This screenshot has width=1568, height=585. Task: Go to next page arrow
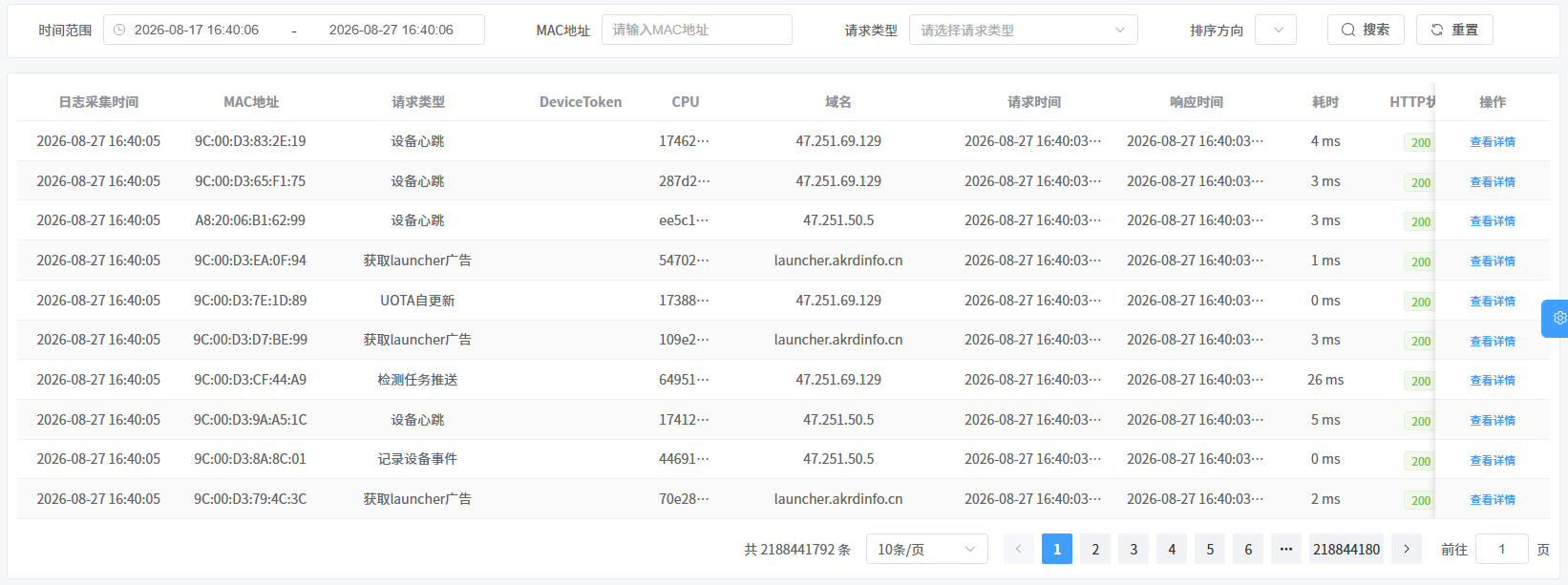point(1407,549)
